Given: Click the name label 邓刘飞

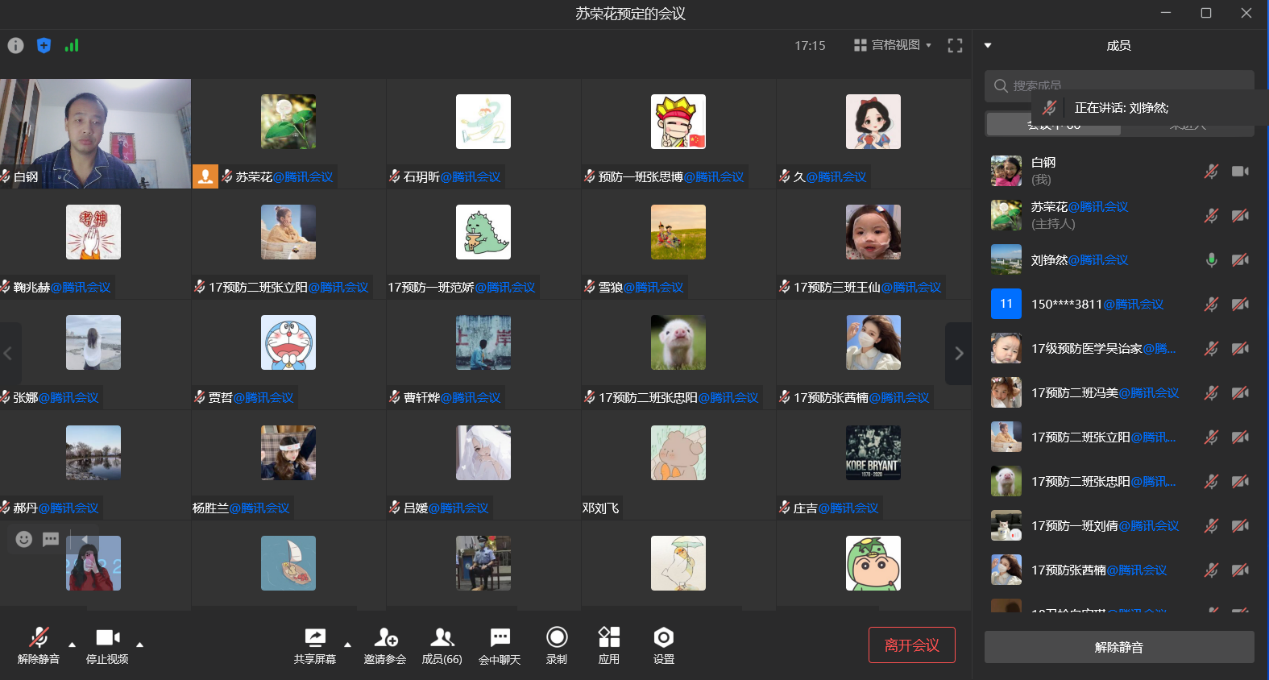Looking at the screenshot, I should pos(600,508).
